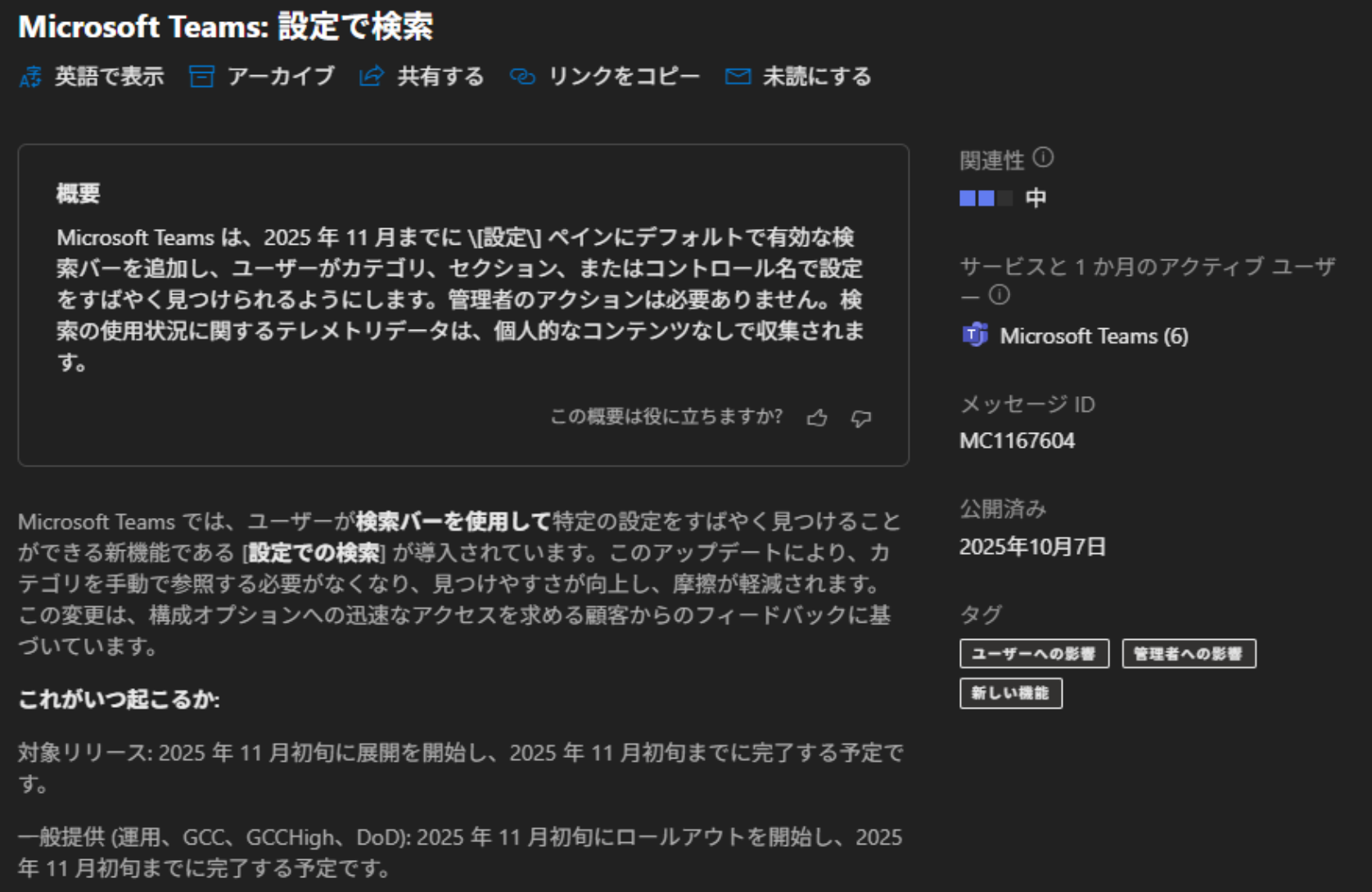Click the chain link copy icon
Image resolution: width=1372 pixels, height=892 pixels.
pos(522,77)
